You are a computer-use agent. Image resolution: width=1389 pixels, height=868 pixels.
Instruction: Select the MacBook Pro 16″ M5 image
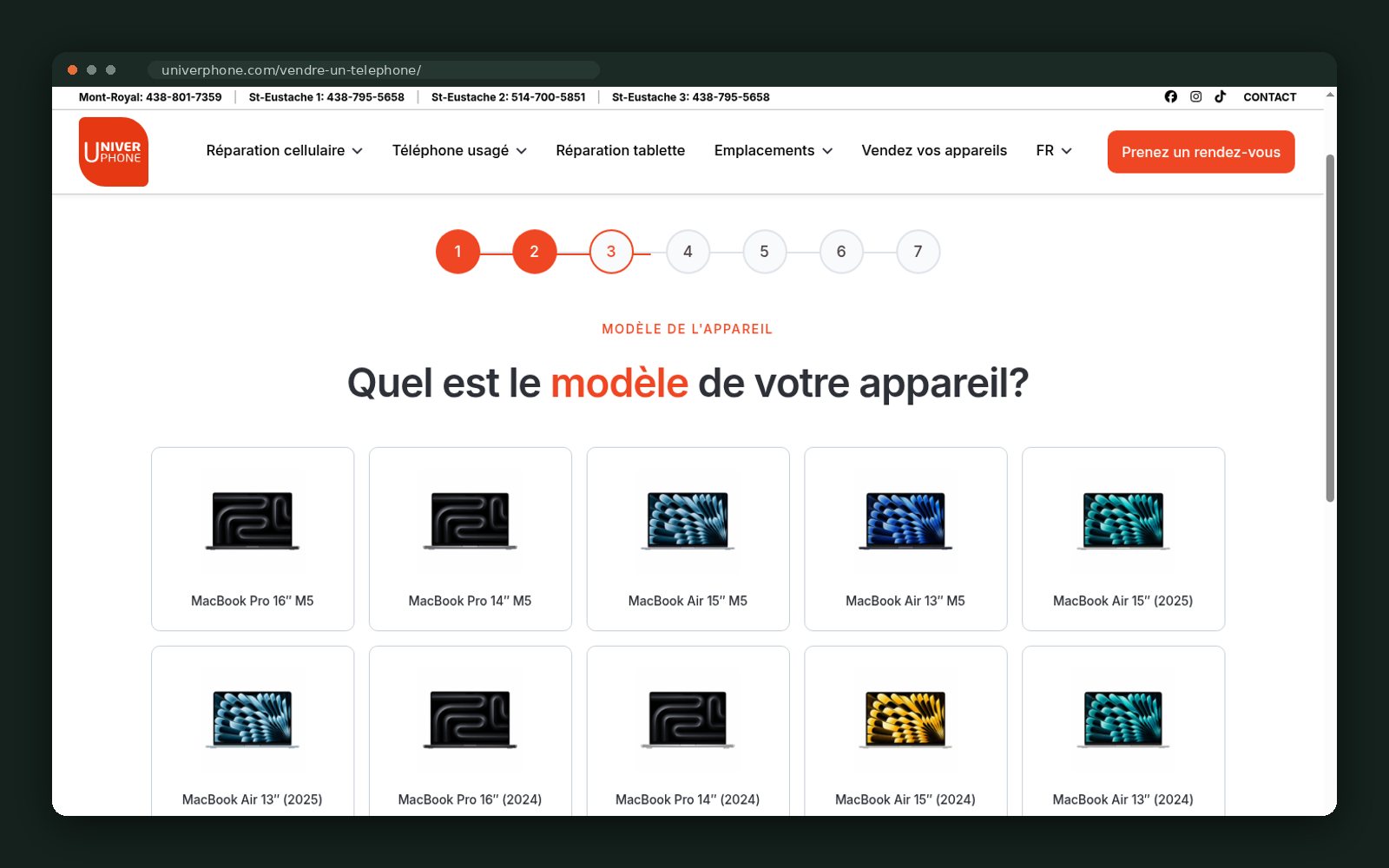click(x=253, y=521)
